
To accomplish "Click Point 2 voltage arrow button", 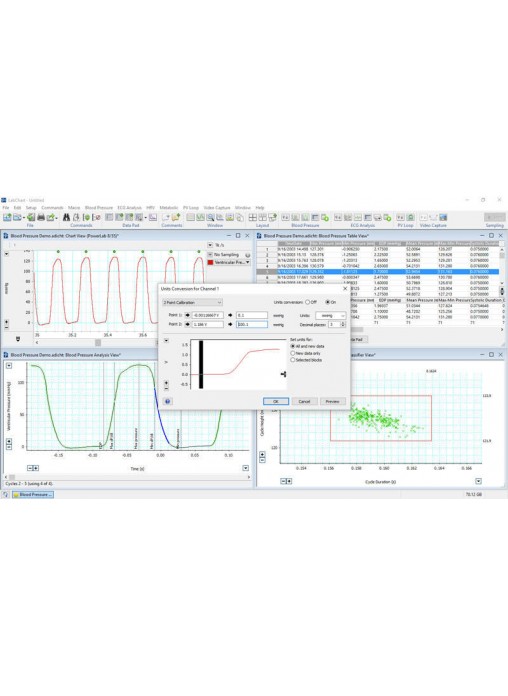I will point(187,324).
